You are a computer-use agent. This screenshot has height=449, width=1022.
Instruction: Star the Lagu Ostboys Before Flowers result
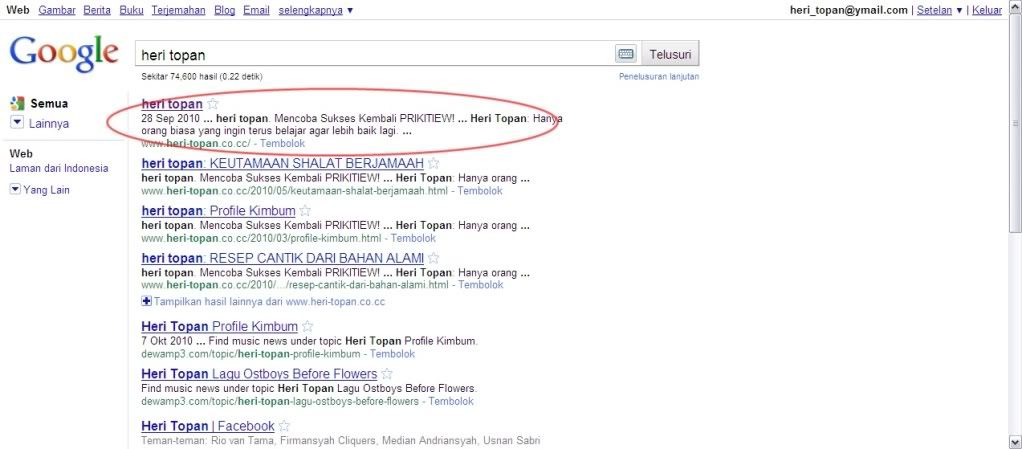(387, 374)
